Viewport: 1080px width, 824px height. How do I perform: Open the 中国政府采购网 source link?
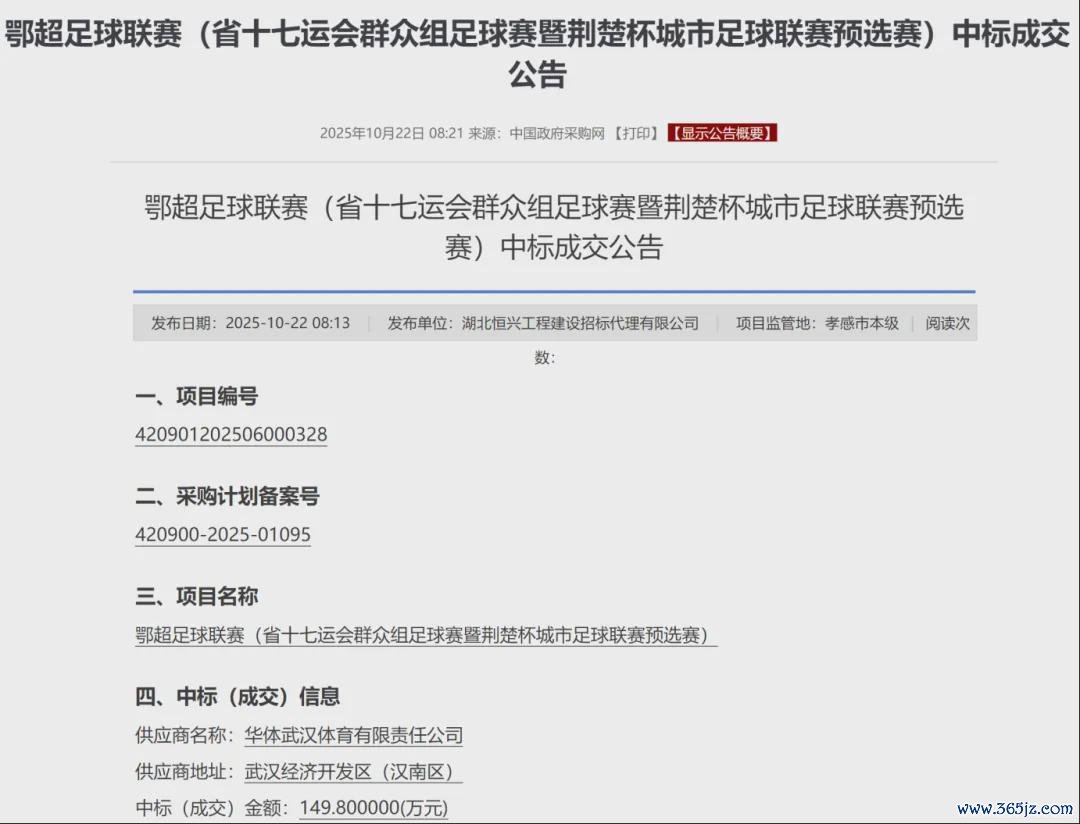click(557, 133)
